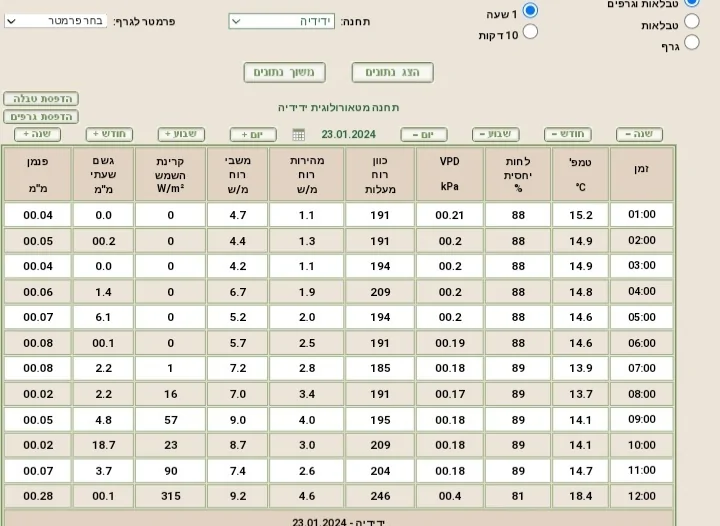
Task: Choose the טבלאות display option
Action: pyautogui.click(x=691, y=23)
